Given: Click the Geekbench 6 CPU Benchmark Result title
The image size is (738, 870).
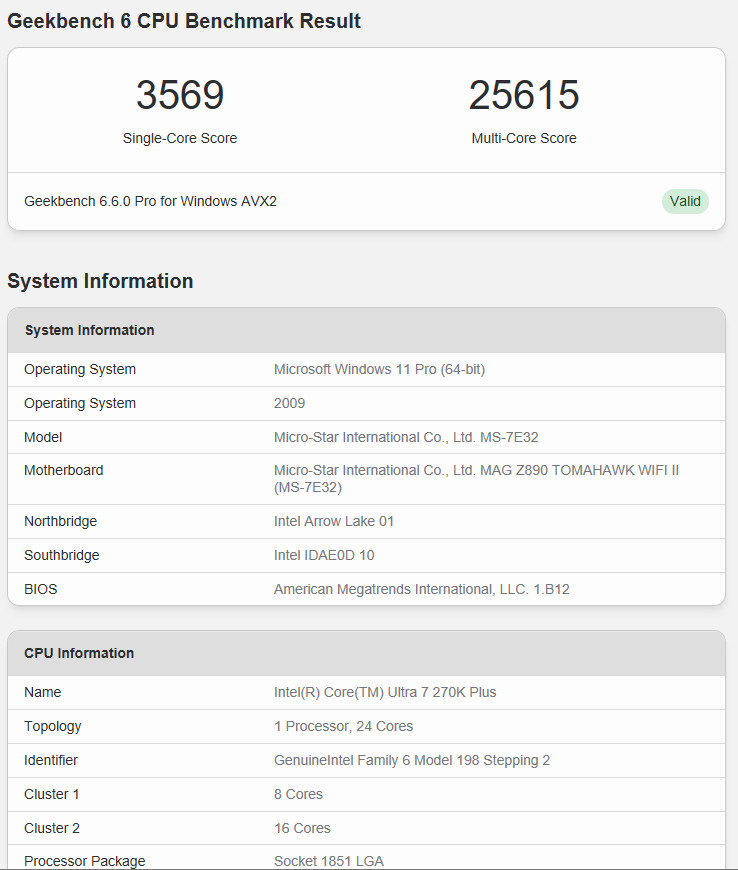Looking at the screenshot, I should pyautogui.click(x=184, y=21).
